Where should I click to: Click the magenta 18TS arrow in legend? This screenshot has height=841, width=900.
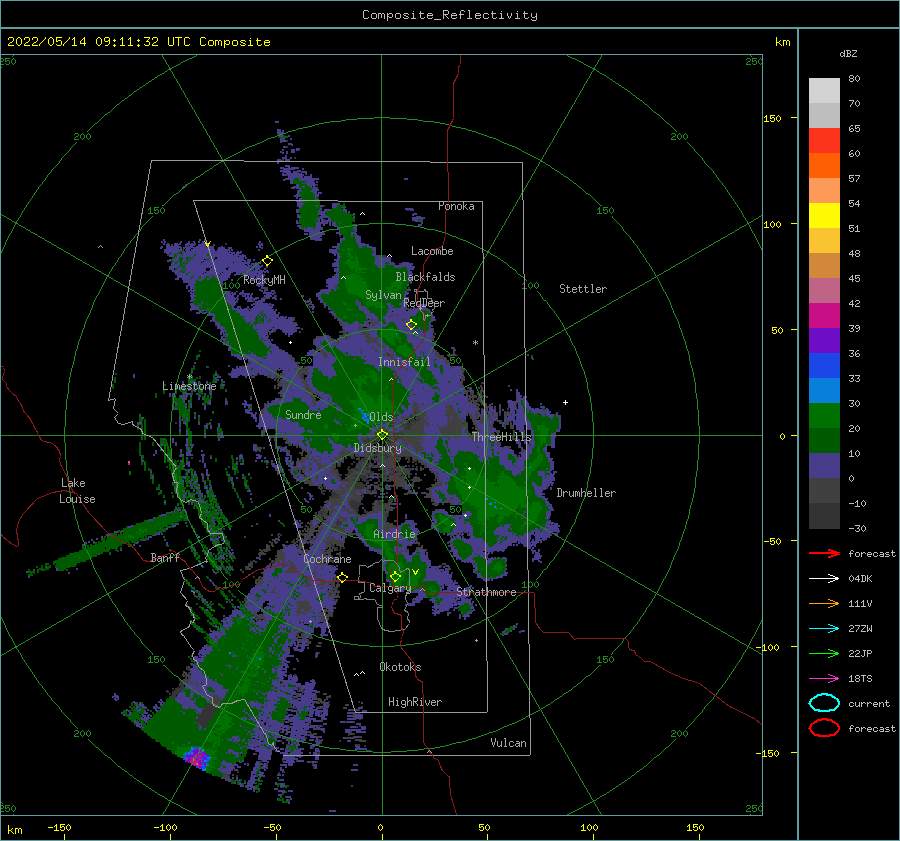click(824, 679)
